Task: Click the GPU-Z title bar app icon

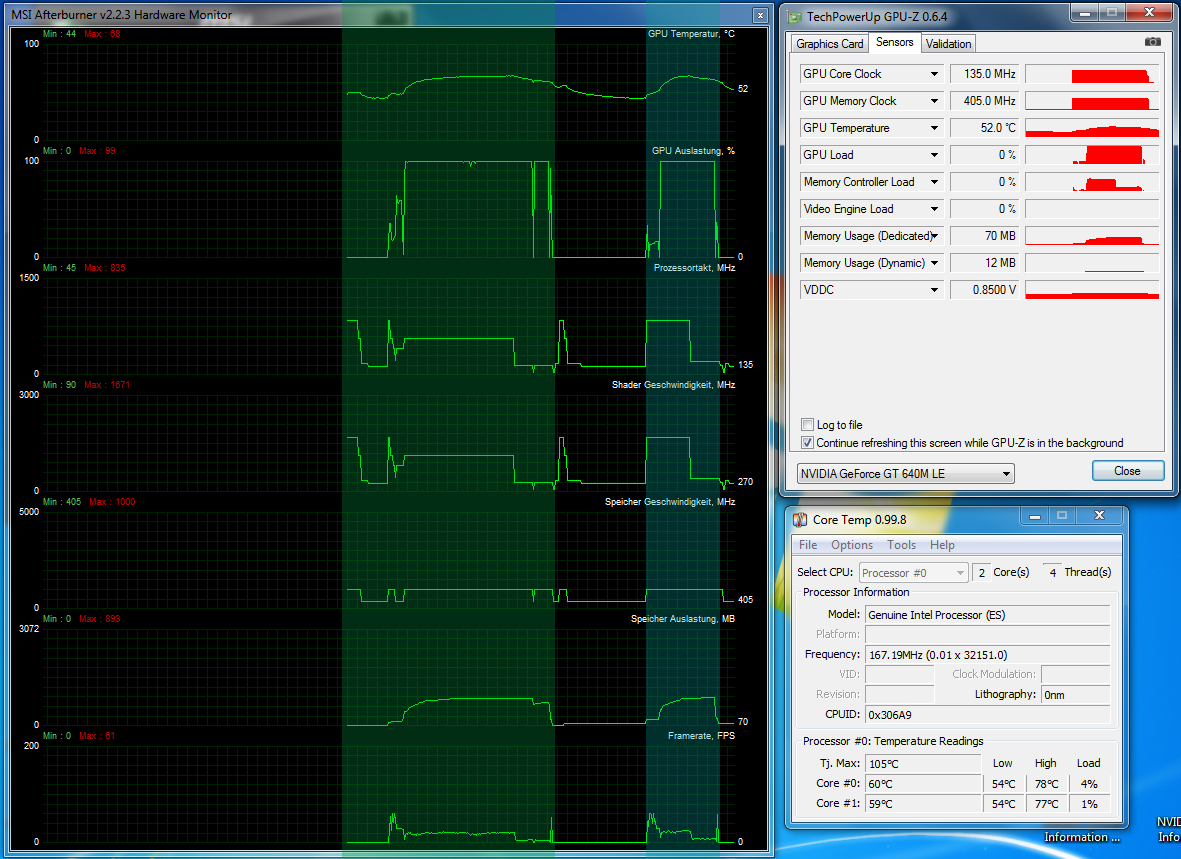Action: 795,16
